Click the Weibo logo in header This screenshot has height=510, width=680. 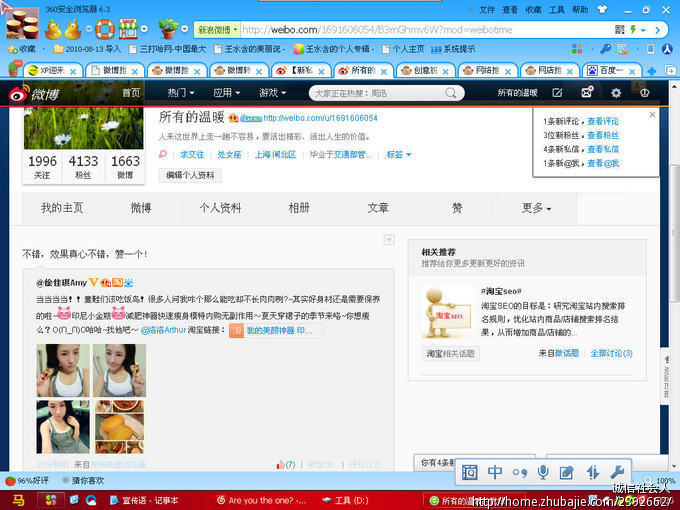(x=34, y=93)
